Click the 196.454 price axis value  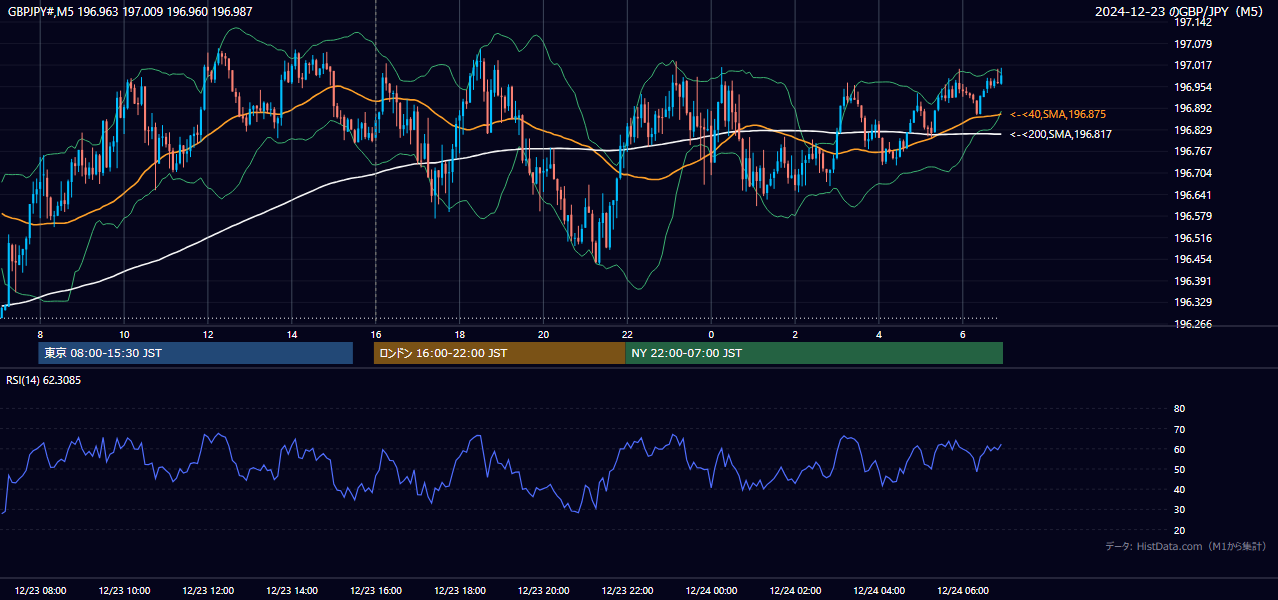click(x=1193, y=259)
